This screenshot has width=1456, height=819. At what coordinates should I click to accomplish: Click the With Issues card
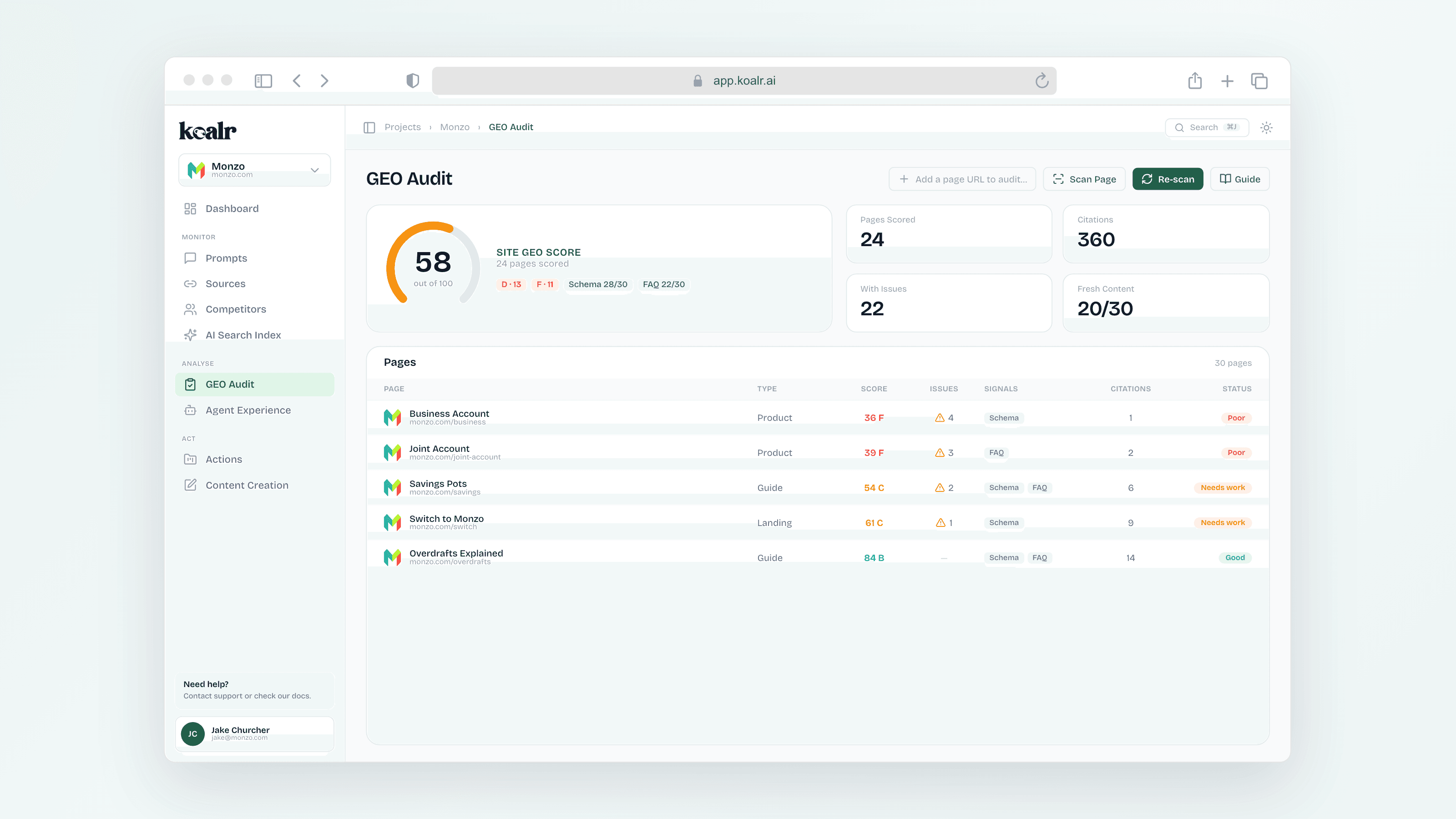[948, 303]
